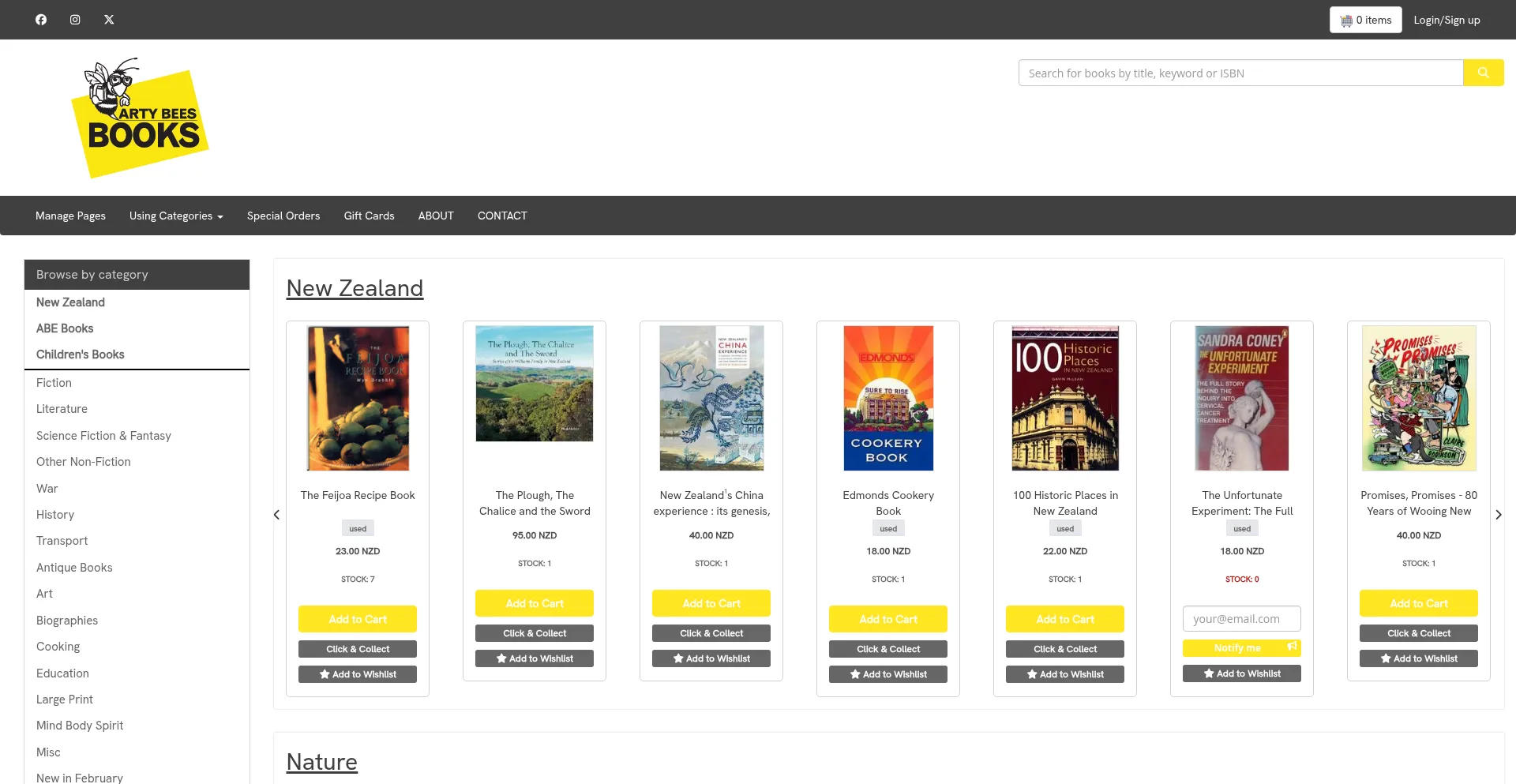Image resolution: width=1516 pixels, height=784 pixels.
Task: Browse the Literature category
Action: pyautogui.click(x=62, y=409)
